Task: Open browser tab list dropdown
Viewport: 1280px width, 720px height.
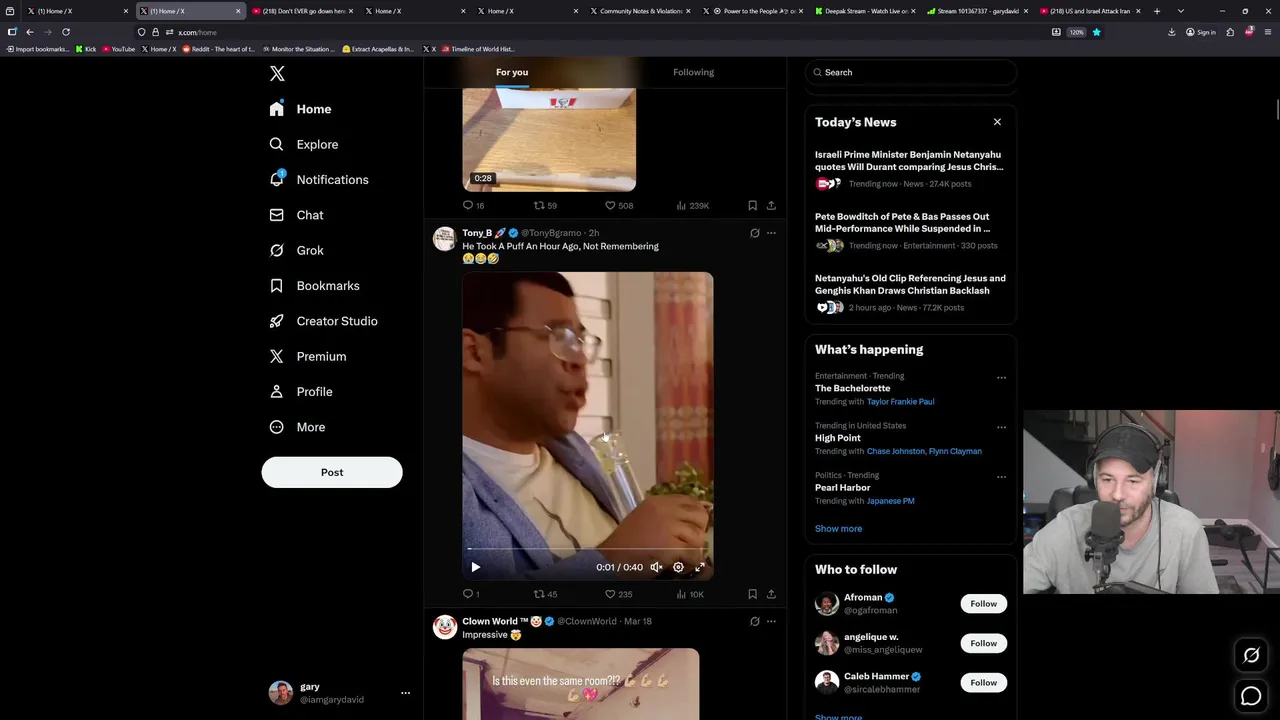Action: [x=1181, y=11]
